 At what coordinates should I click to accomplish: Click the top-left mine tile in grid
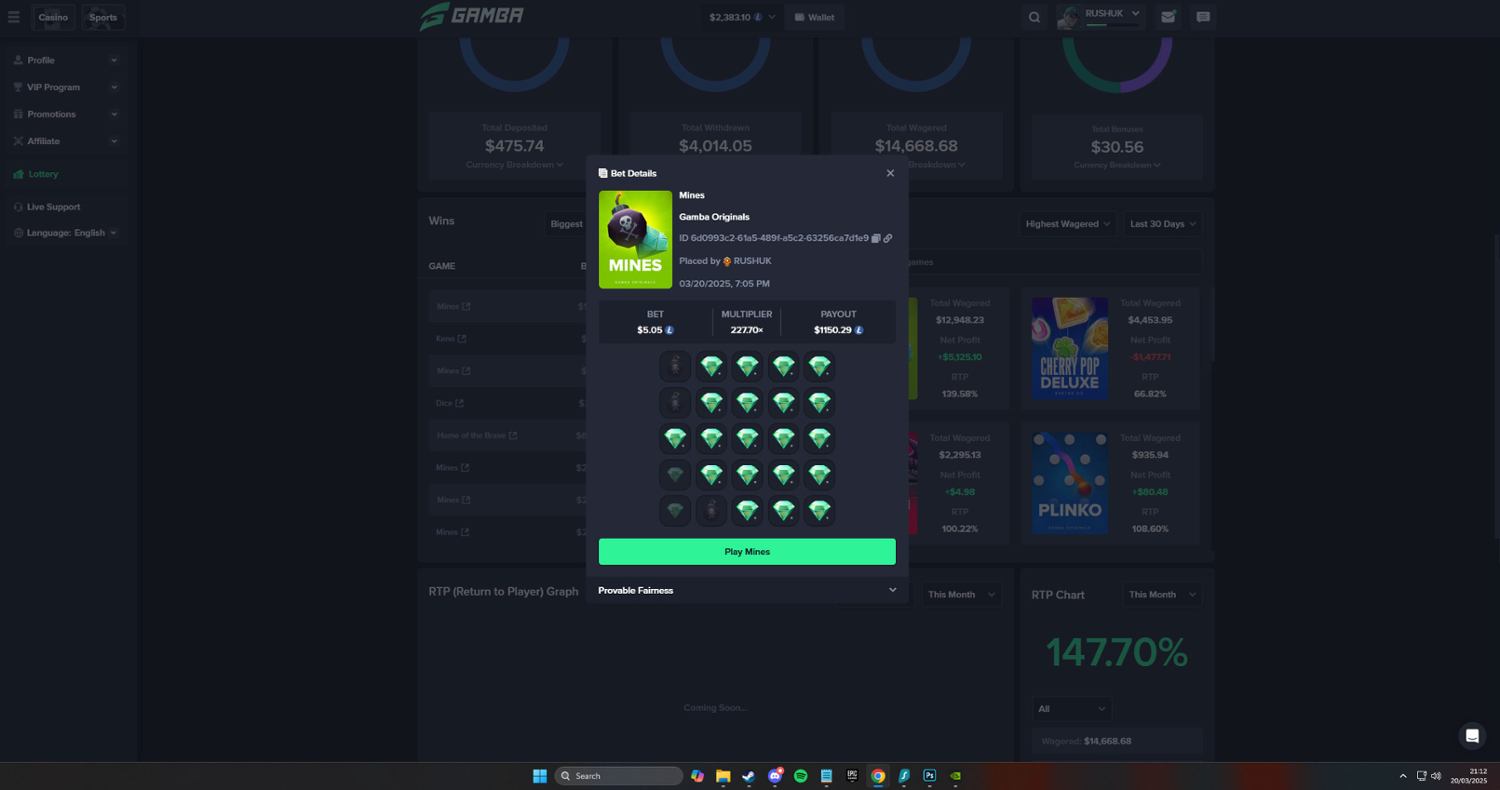(675, 367)
